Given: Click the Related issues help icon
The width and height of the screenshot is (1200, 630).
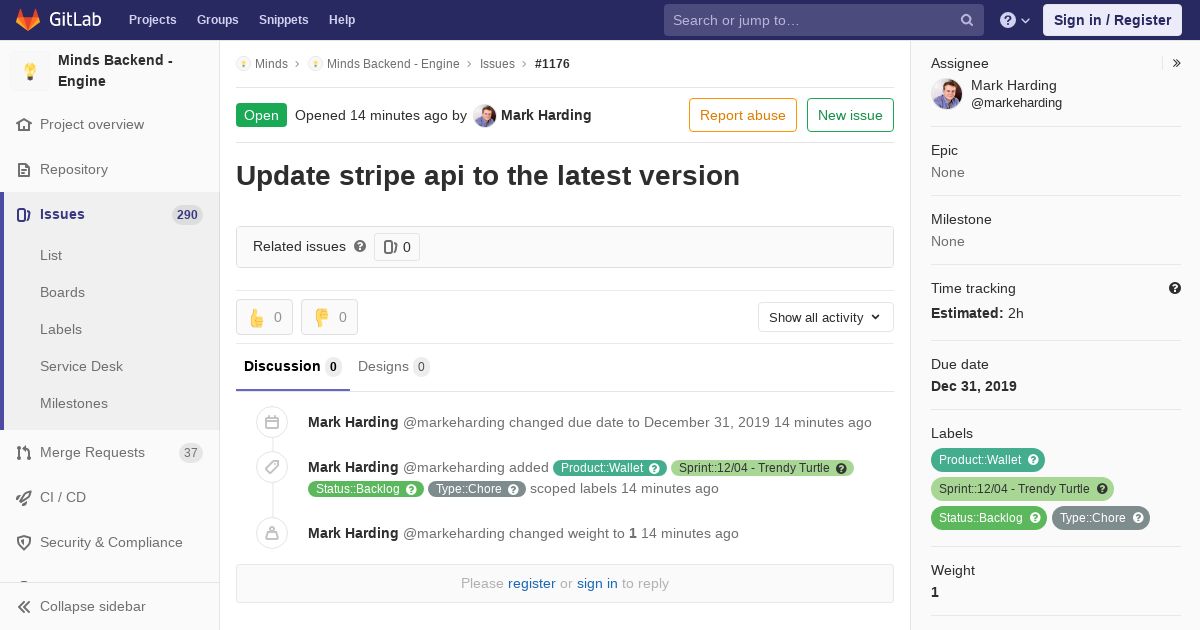Looking at the screenshot, I should [360, 246].
